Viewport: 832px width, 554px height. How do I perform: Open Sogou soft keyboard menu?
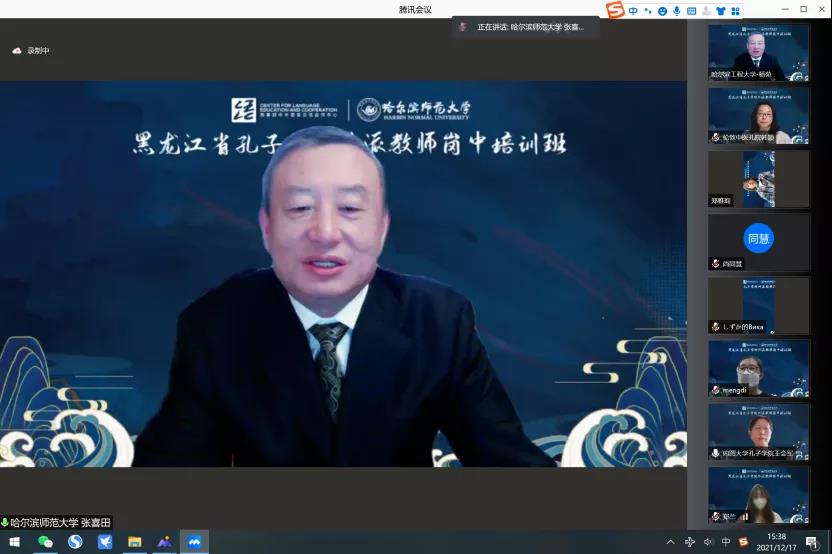(691, 11)
